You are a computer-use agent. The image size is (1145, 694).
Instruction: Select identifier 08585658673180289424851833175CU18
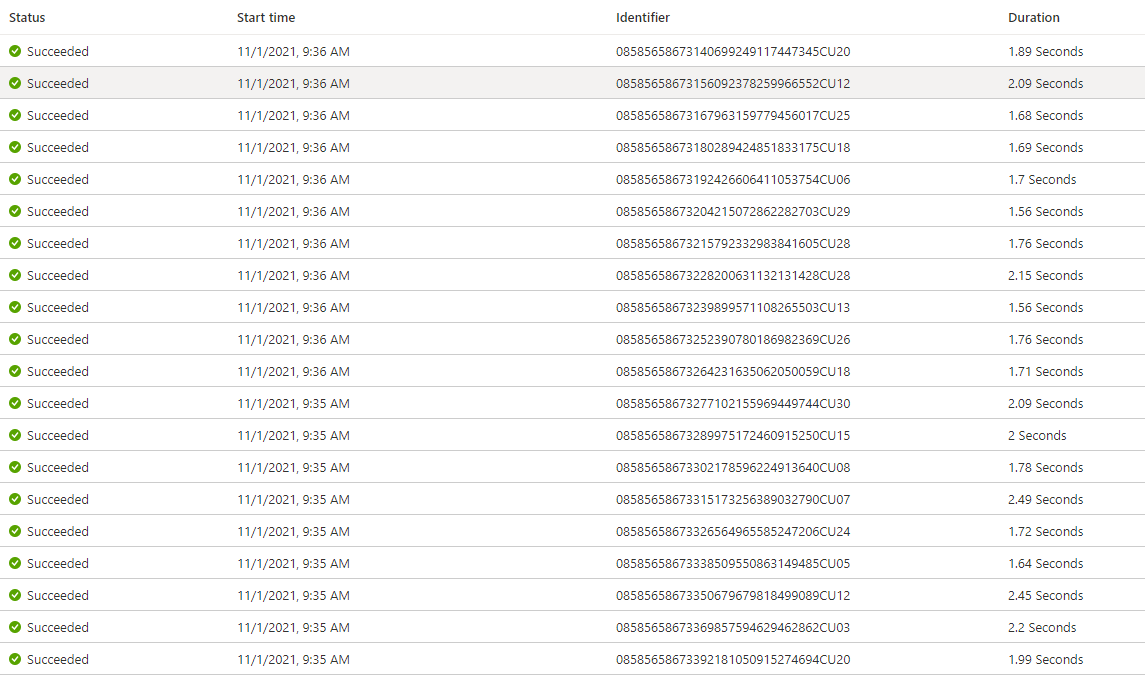(x=733, y=148)
